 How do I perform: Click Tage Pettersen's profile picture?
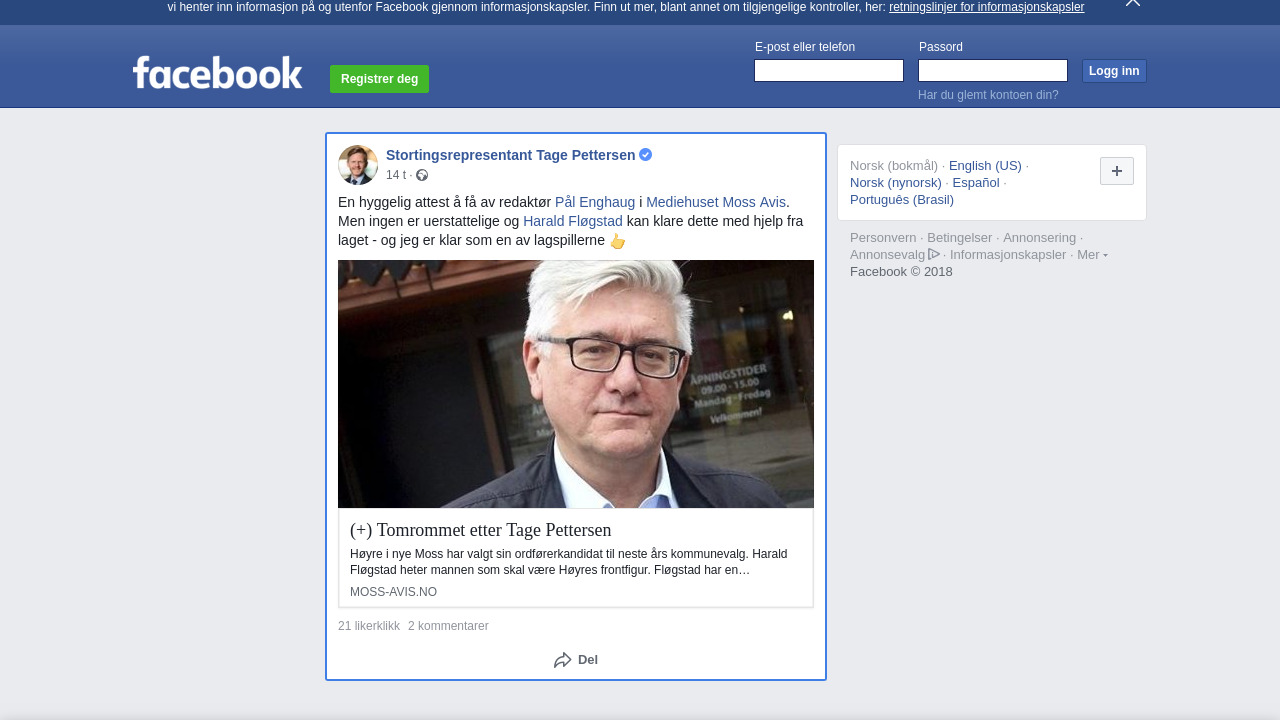pyautogui.click(x=358, y=165)
